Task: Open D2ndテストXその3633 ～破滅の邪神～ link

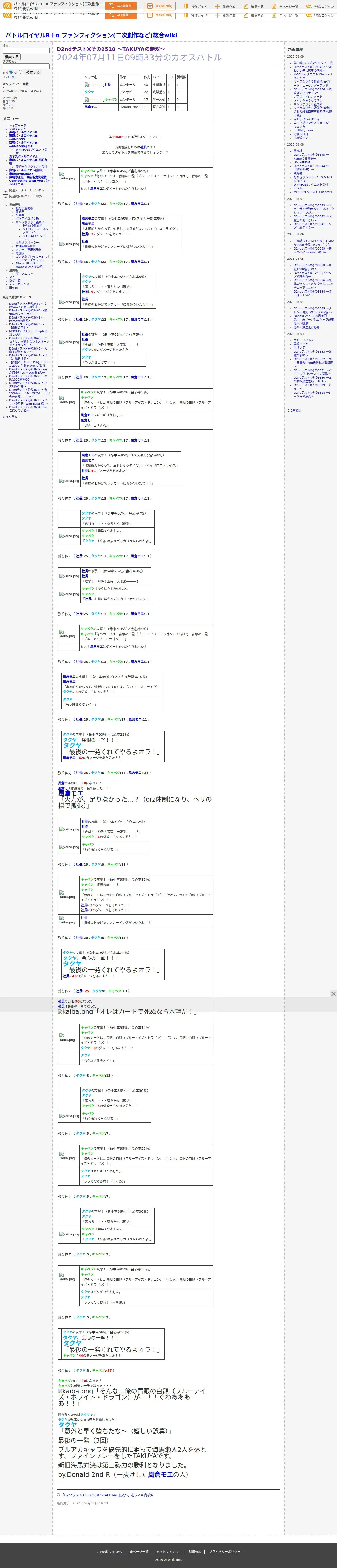Action: click(x=313, y=353)
